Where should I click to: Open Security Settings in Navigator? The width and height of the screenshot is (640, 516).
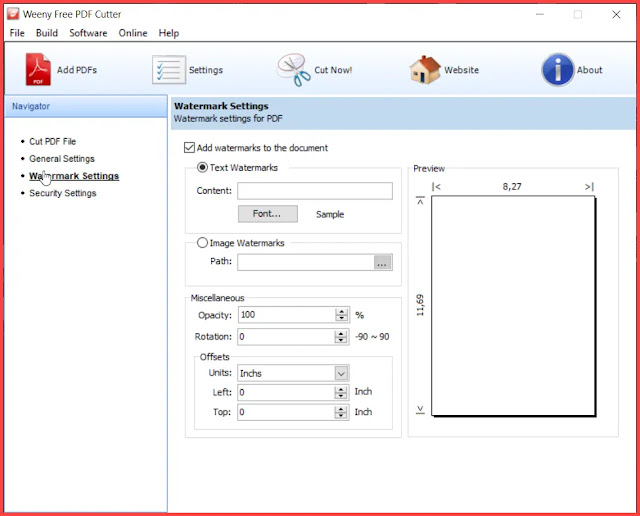[63, 193]
